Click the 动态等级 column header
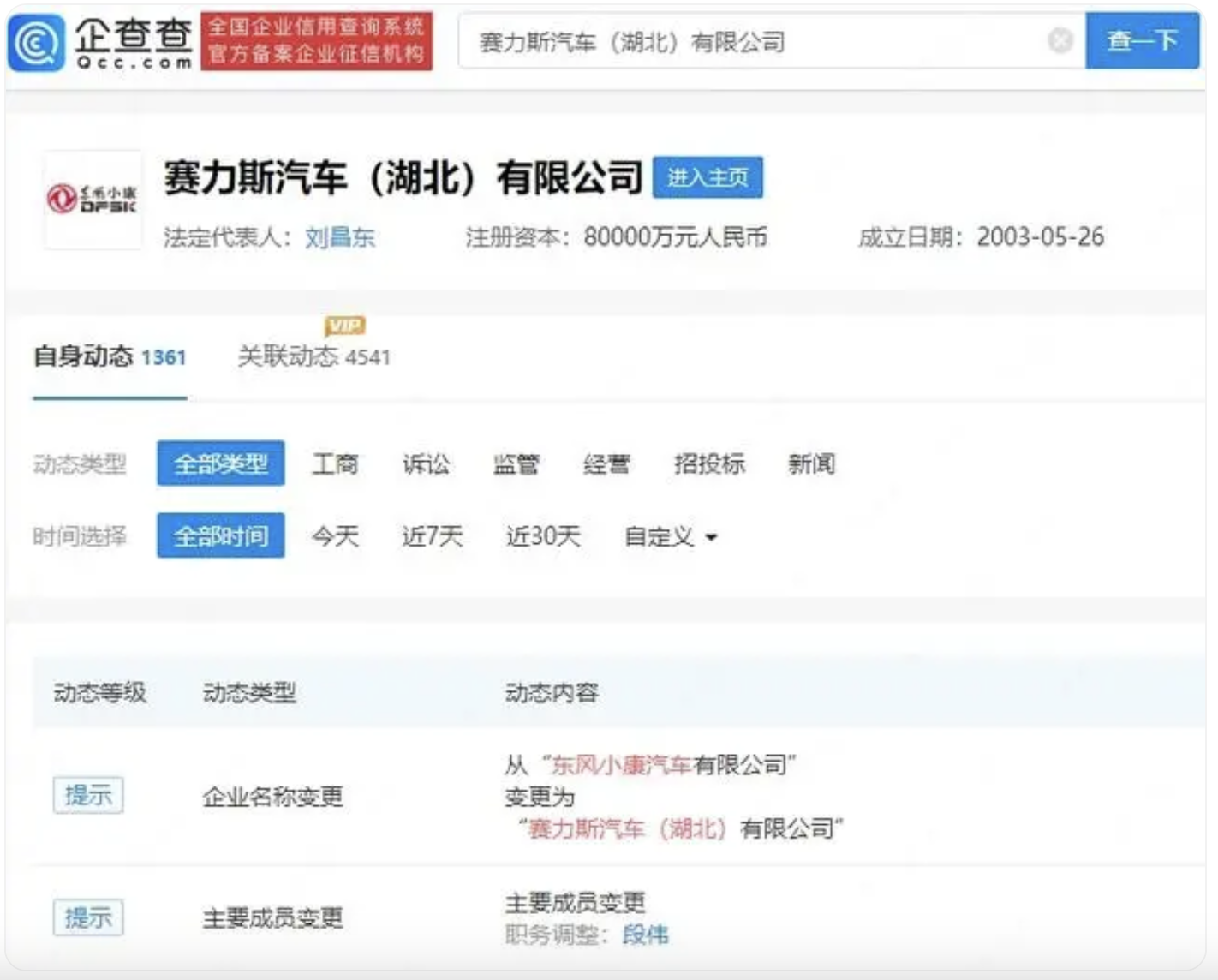The width and height of the screenshot is (1218, 980). [99, 692]
